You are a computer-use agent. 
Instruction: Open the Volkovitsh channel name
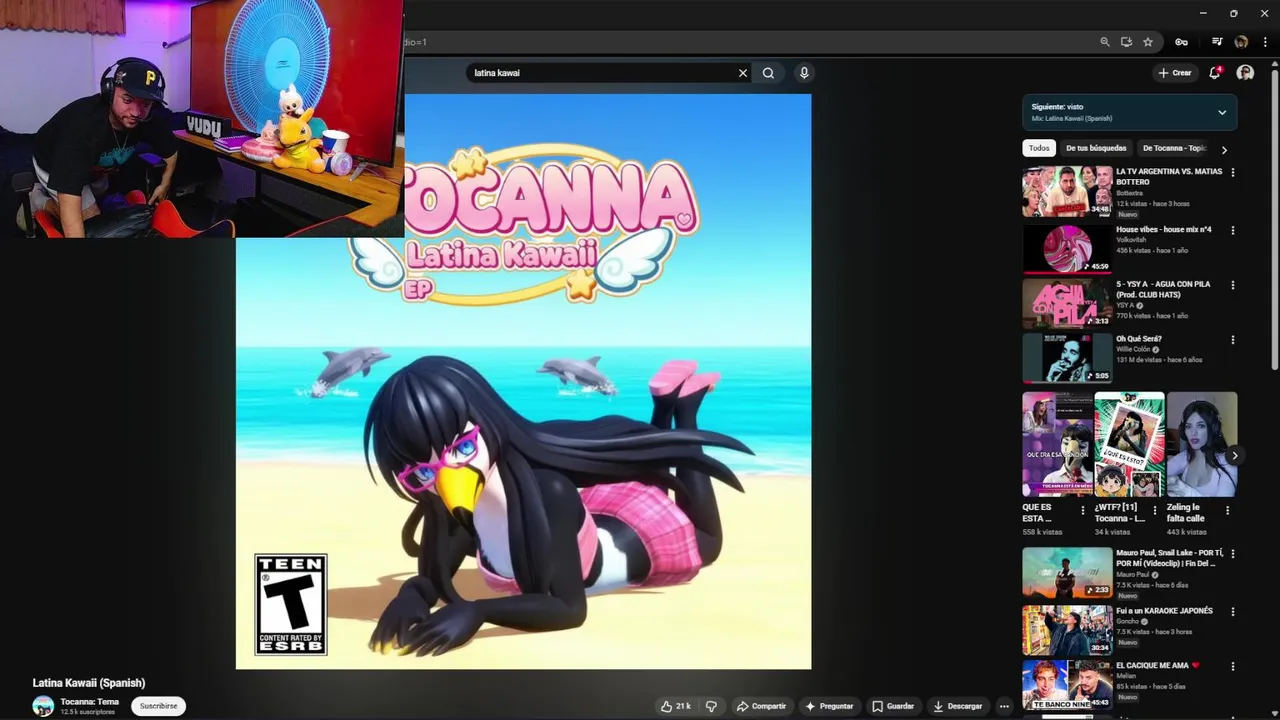pyautogui.click(x=1132, y=240)
